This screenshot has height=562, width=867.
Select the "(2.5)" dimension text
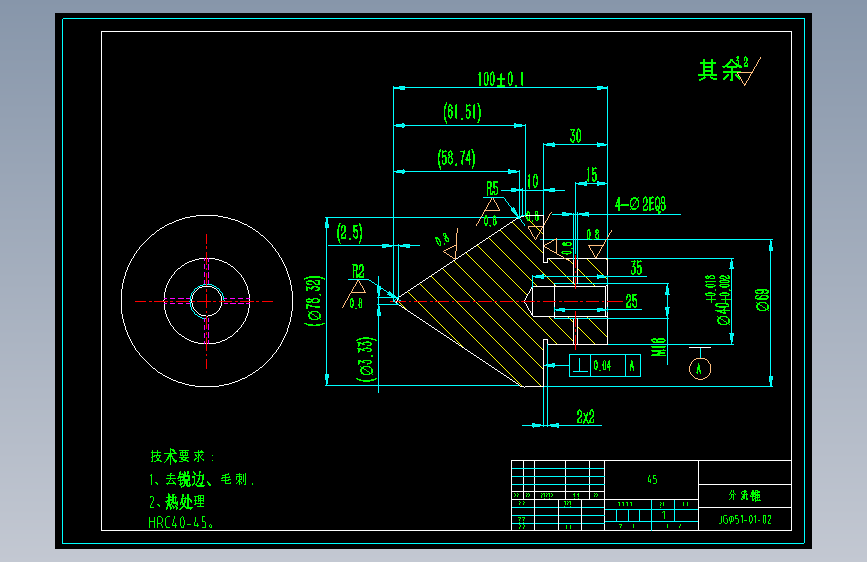[349, 233]
